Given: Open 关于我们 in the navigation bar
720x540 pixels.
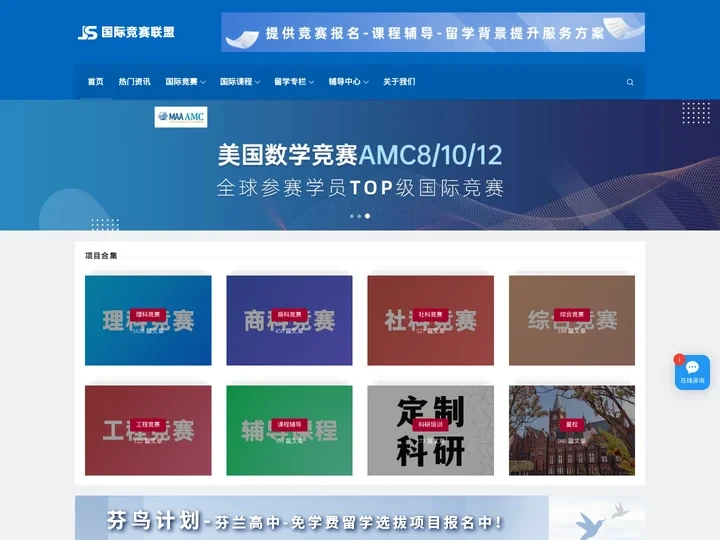Looking at the screenshot, I should pos(399,82).
